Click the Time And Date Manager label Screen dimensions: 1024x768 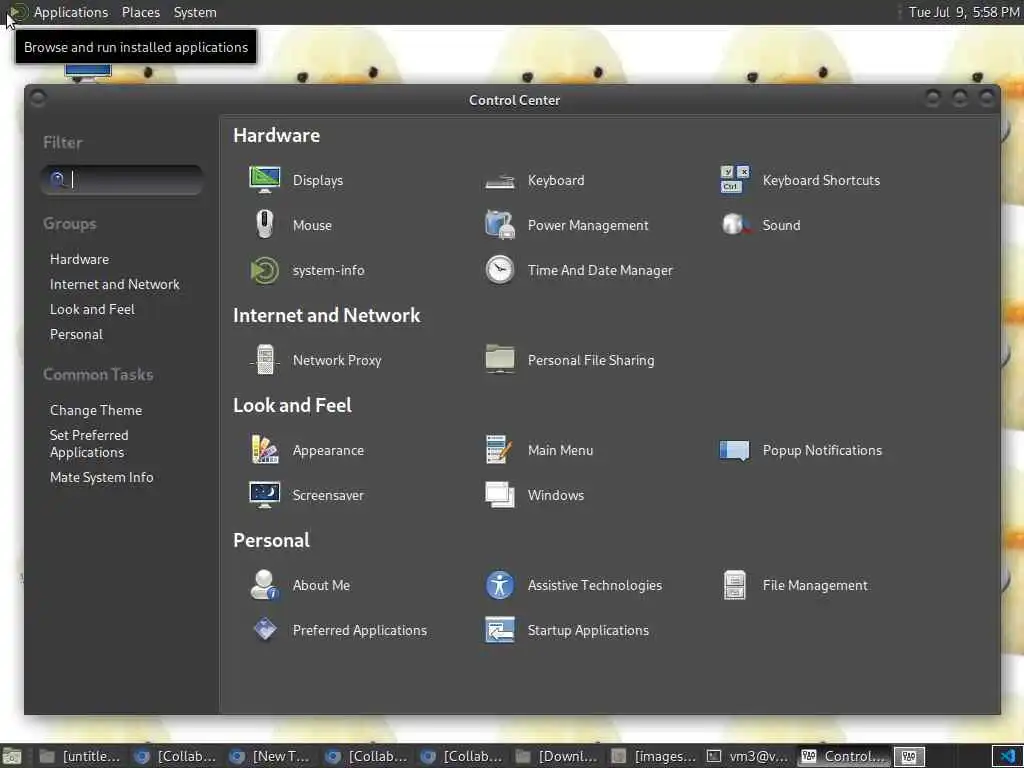[600, 270]
